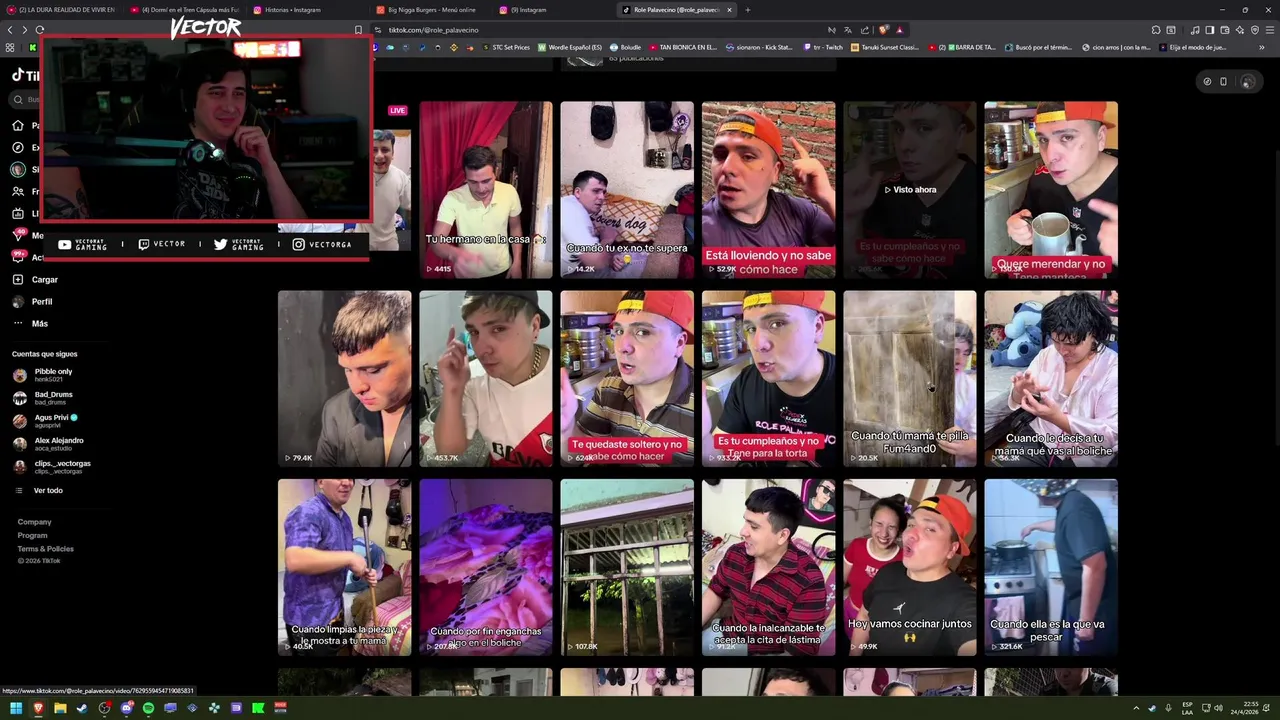Open Steam from the taskbar
This screenshot has width=1280, height=720.
point(82,708)
